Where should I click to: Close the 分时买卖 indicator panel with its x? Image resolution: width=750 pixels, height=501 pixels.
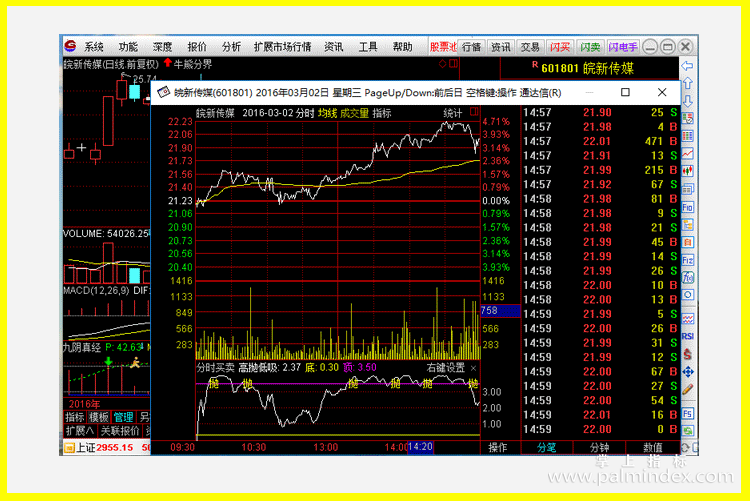[x=474, y=368]
